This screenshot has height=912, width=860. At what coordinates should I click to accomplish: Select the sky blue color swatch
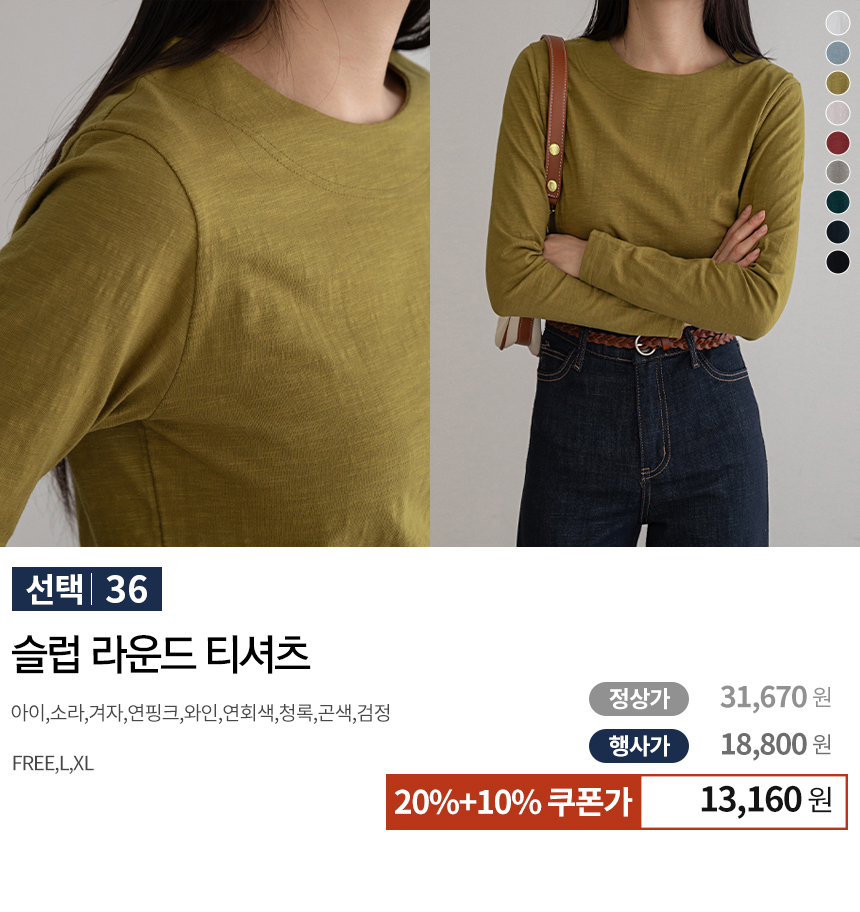[838, 53]
